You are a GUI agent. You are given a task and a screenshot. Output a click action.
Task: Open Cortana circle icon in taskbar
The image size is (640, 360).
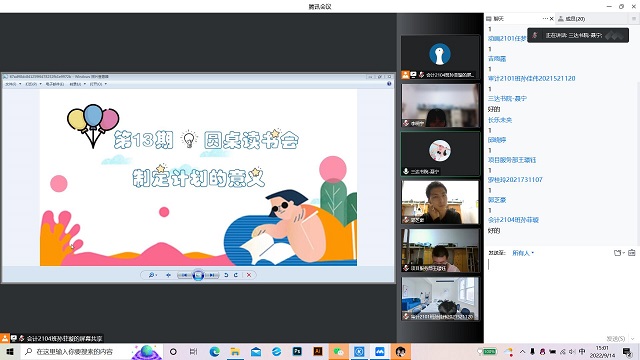[173, 351]
